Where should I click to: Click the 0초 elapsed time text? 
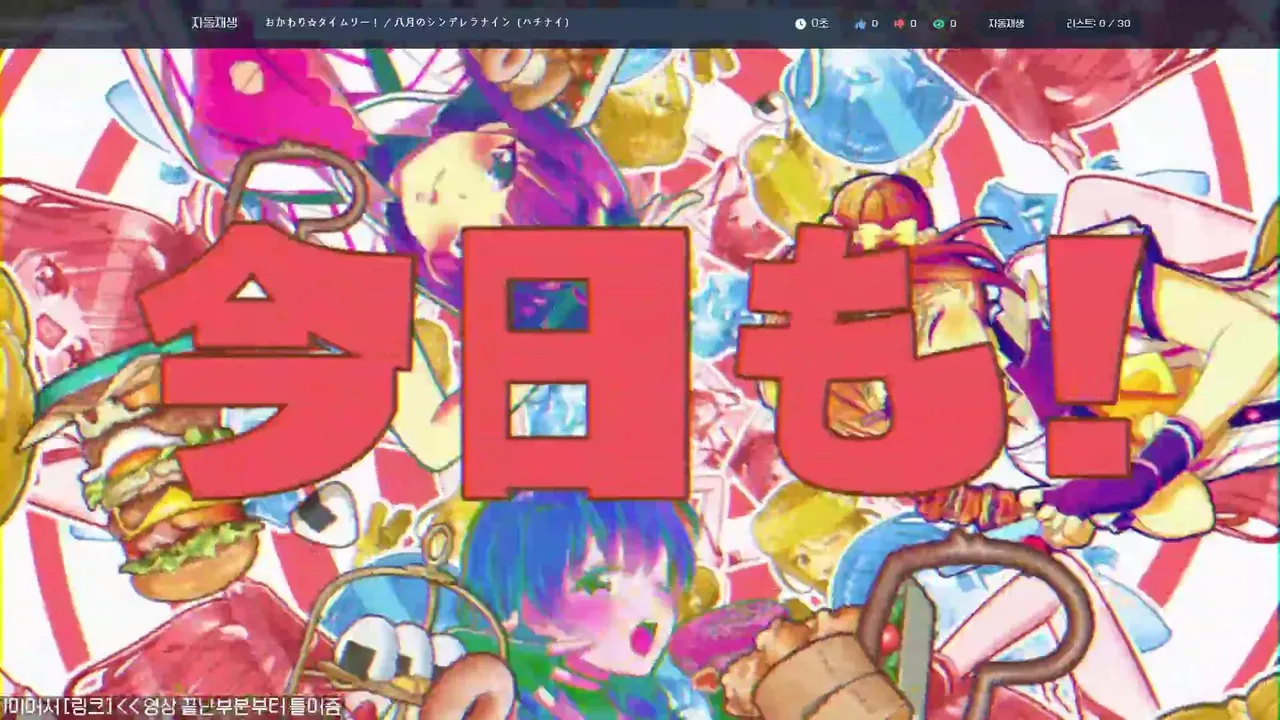point(820,23)
